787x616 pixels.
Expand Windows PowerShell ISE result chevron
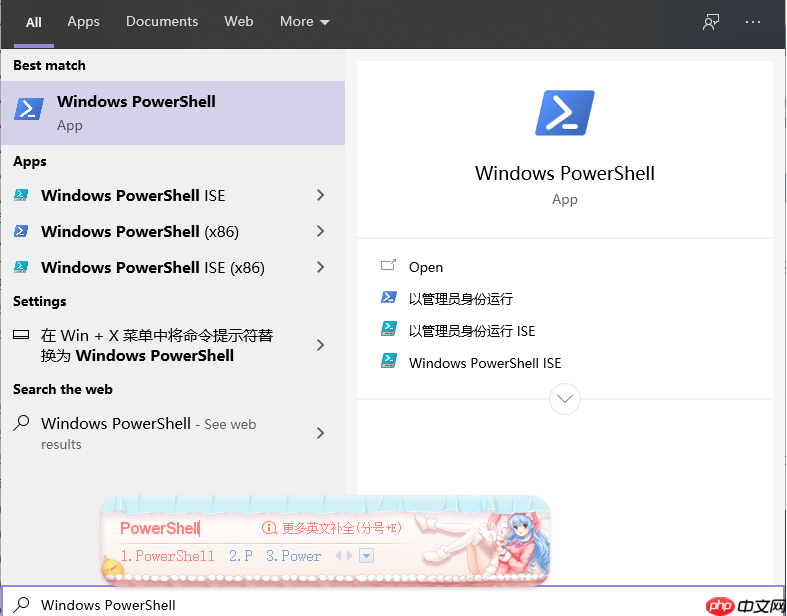321,195
